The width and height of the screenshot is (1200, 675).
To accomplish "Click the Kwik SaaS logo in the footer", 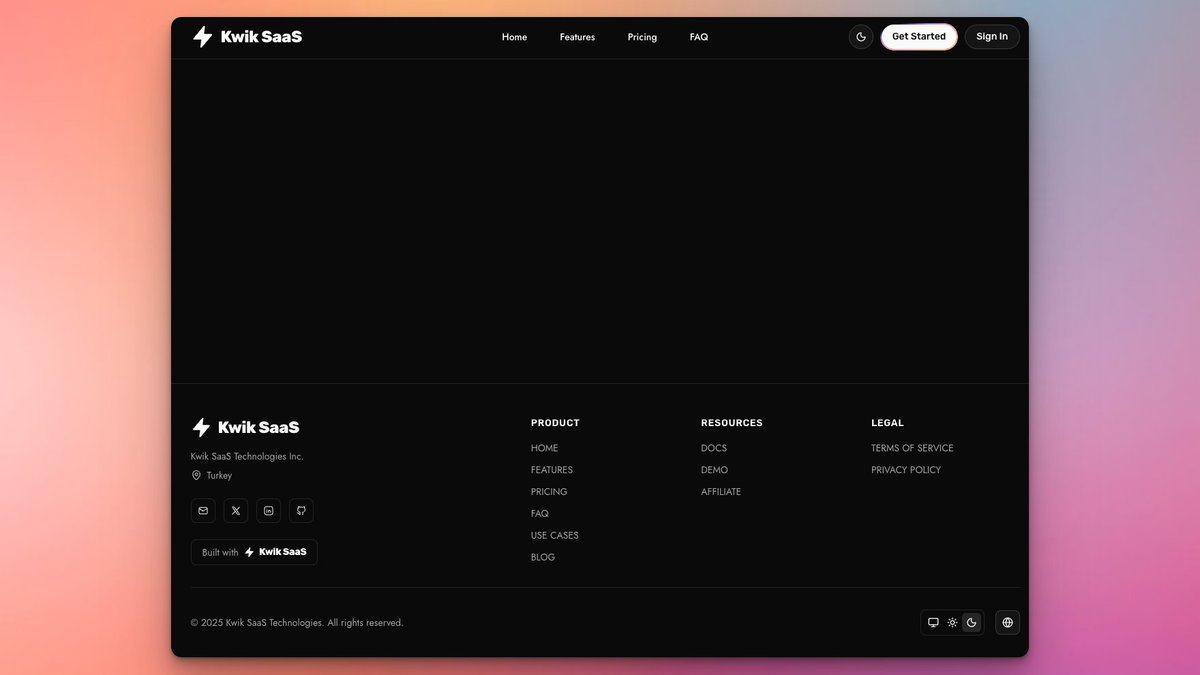I will (x=245, y=427).
